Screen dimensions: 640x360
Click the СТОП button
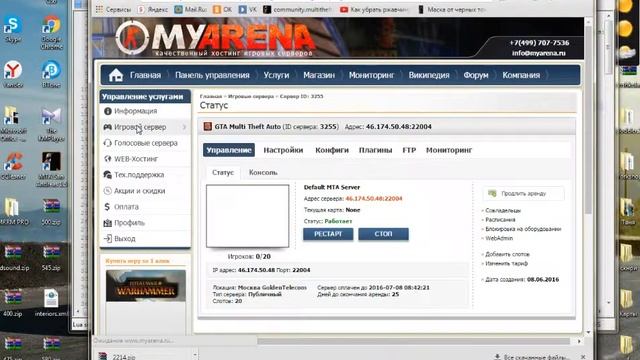[x=383, y=234]
